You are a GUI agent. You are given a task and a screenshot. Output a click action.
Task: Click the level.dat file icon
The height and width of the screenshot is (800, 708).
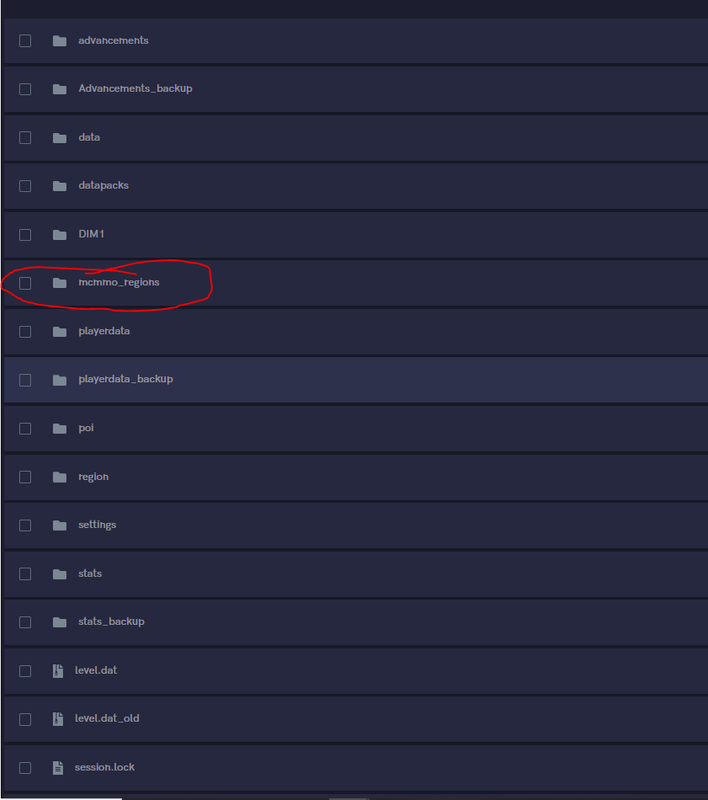click(58, 671)
